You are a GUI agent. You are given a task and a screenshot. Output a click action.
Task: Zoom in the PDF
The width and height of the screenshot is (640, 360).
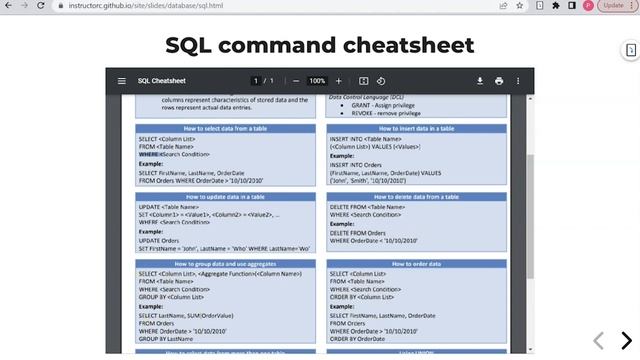click(x=338, y=81)
